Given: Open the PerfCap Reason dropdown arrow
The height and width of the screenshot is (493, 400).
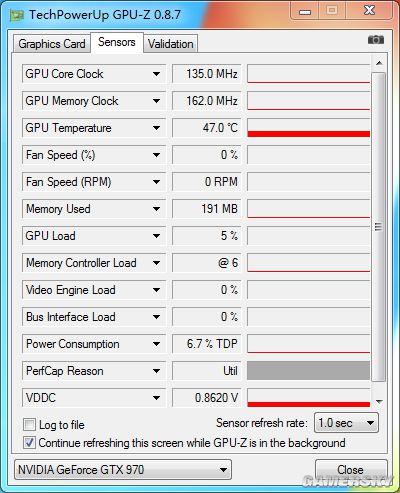Looking at the screenshot, I should click(x=156, y=371).
